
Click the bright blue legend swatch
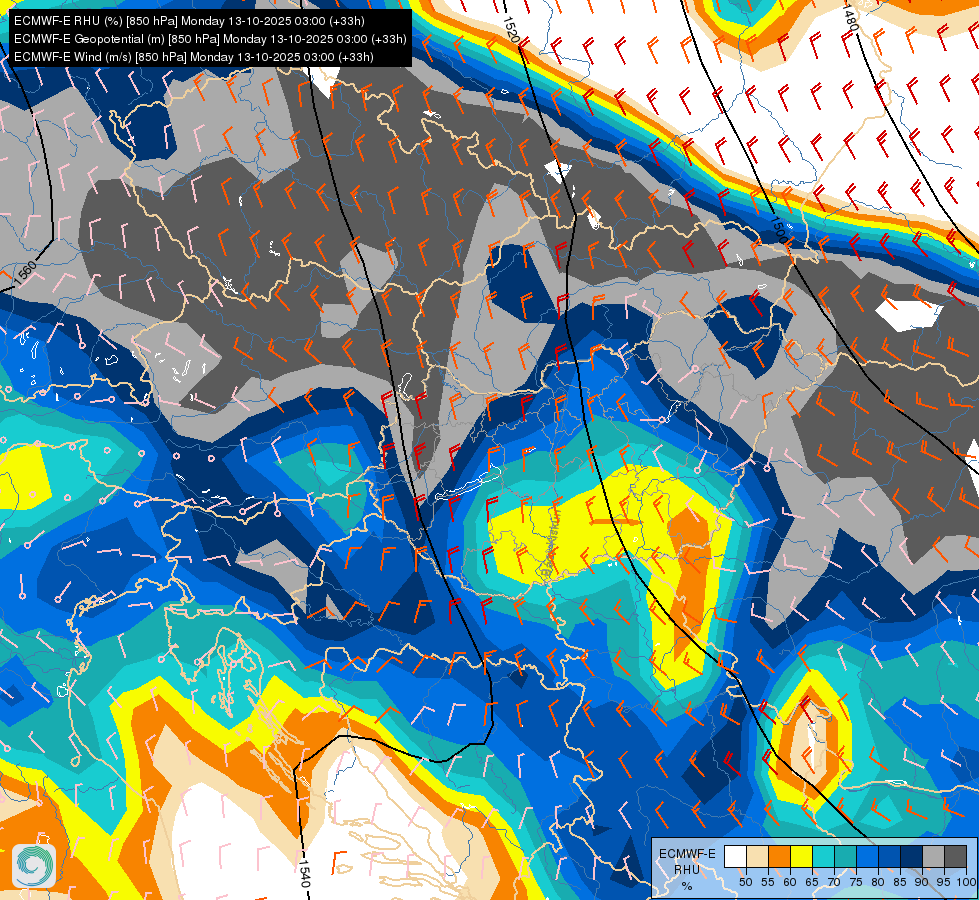867,856
